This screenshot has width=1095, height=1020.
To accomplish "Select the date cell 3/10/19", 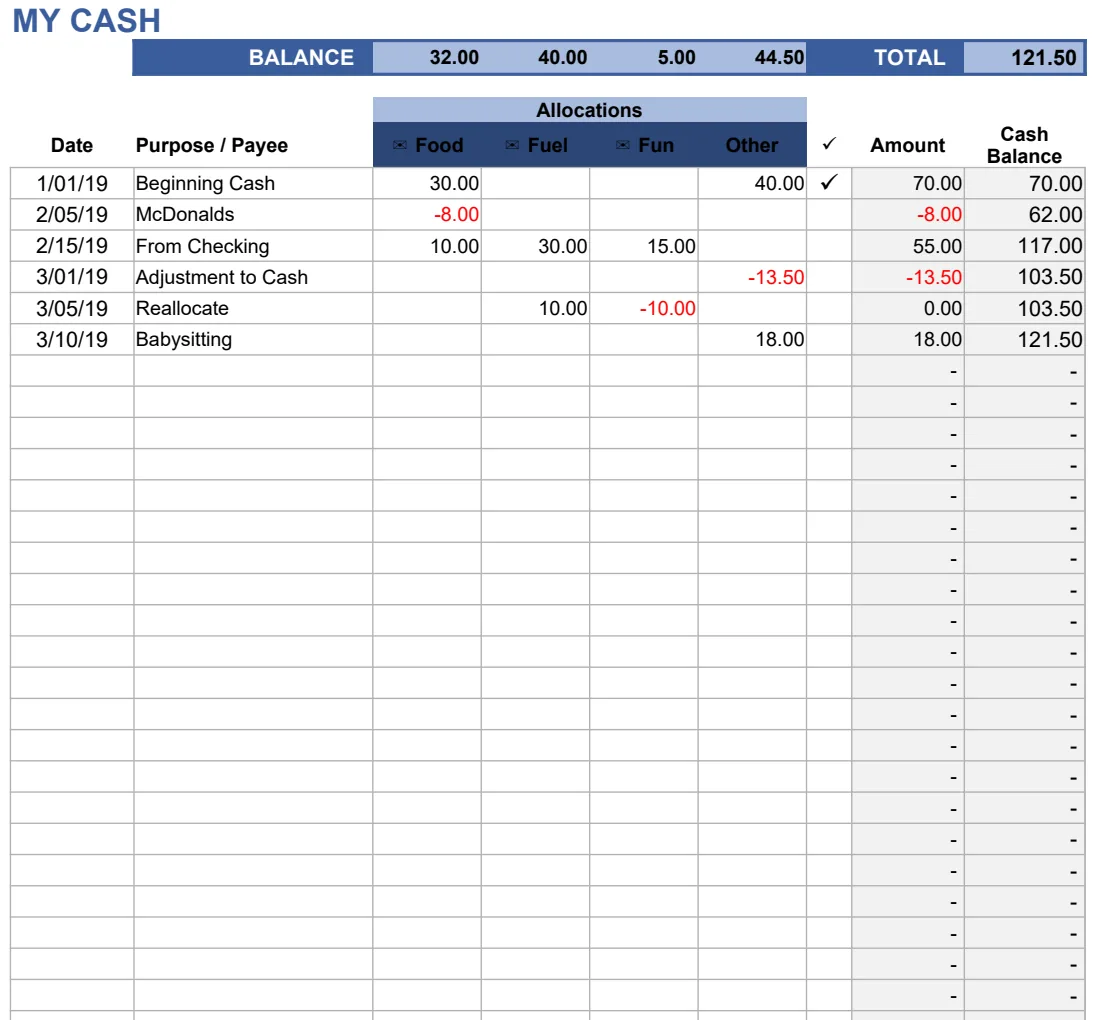I will [x=72, y=339].
